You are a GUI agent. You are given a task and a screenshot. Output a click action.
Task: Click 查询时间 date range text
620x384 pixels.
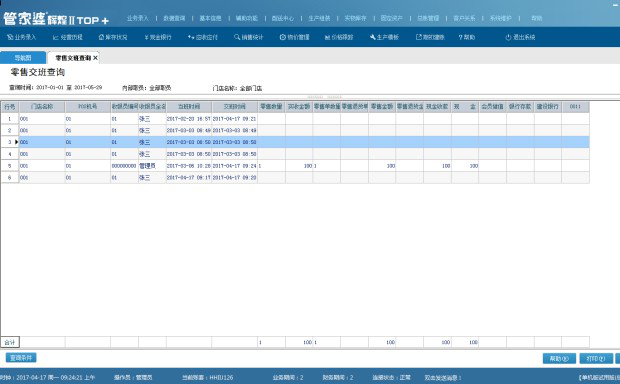[56, 88]
